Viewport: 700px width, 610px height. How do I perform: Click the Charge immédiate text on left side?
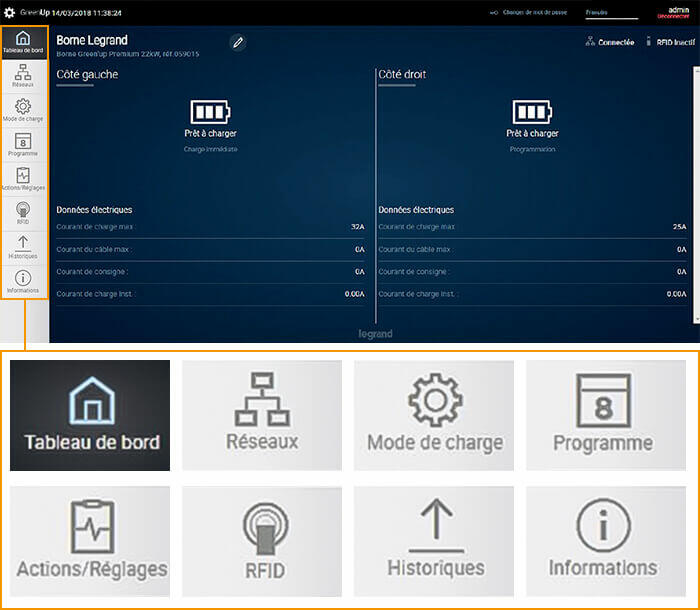pos(210,149)
